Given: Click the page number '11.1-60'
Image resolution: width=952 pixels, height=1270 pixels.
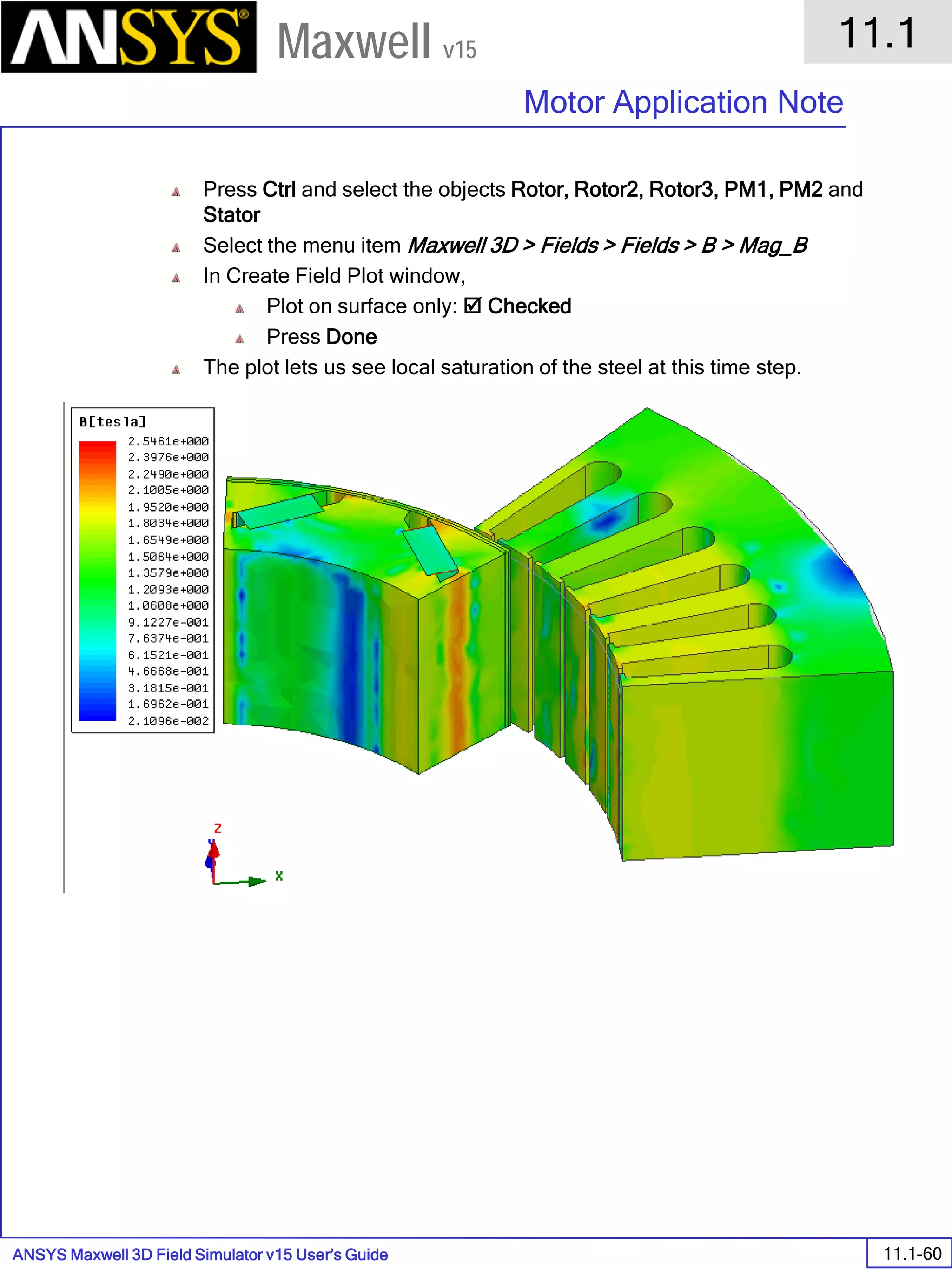Looking at the screenshot, I should (912, 1253).
